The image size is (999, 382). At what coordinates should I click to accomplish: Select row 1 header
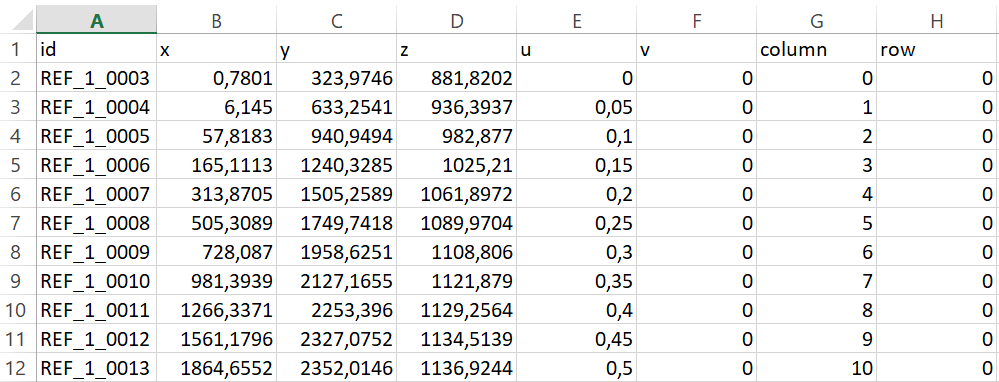[18, 49]
